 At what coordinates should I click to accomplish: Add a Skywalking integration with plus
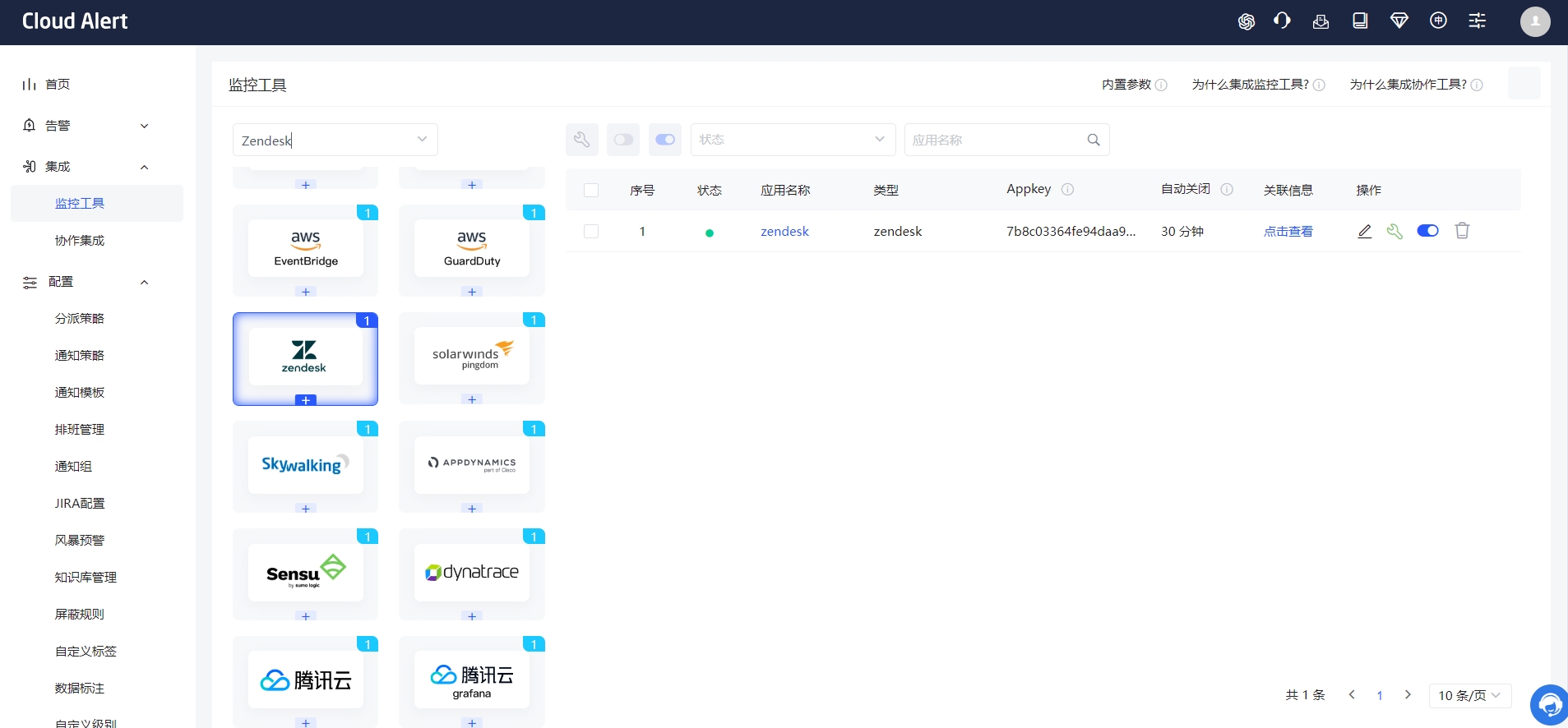click(306, 509)
